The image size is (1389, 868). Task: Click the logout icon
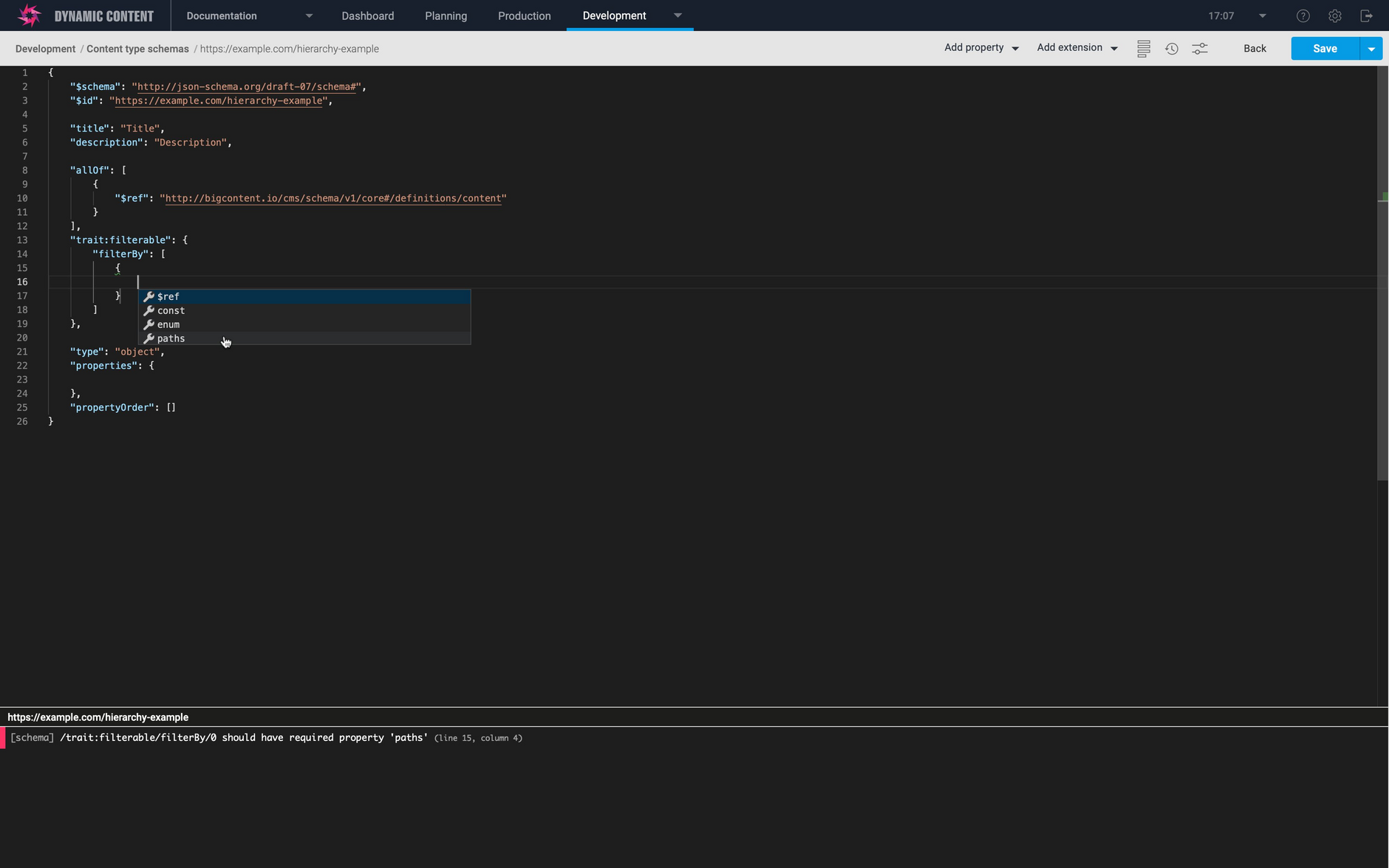click(x=1366, y=16)
